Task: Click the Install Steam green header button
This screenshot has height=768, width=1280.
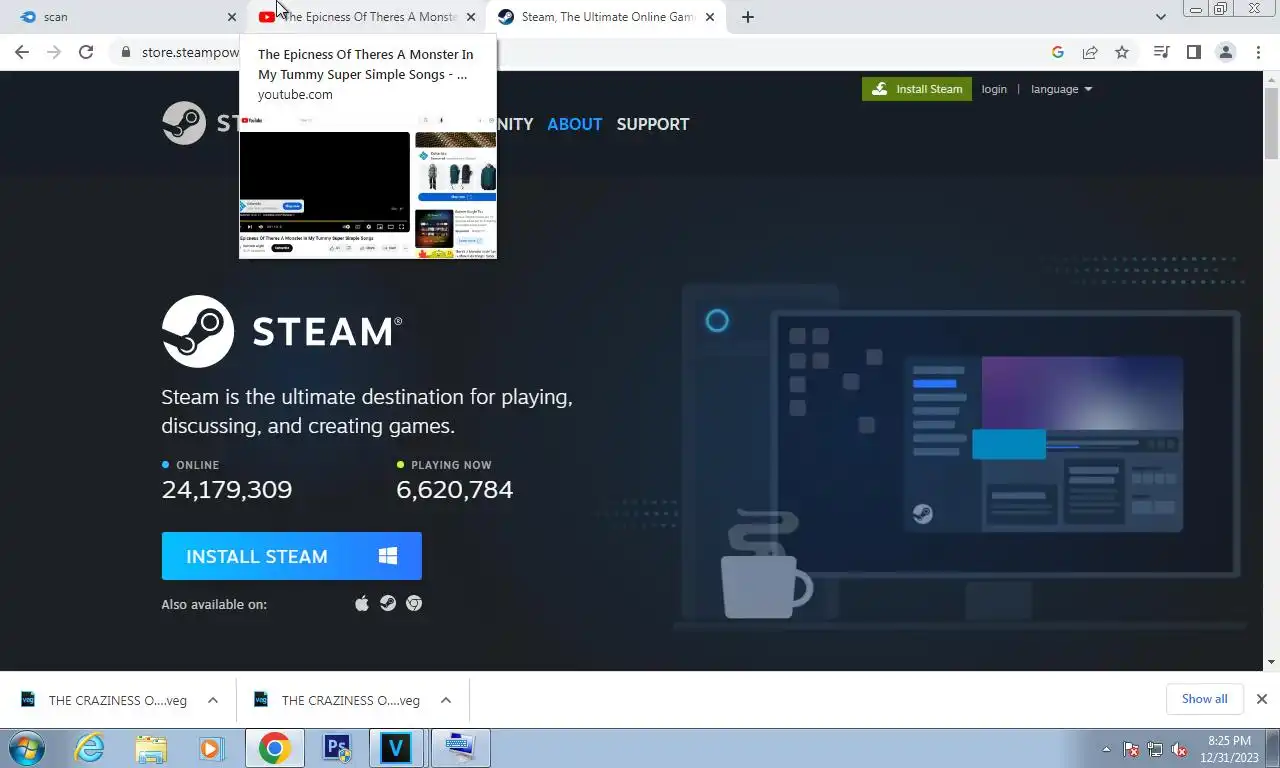Action: pyautogui.click(x=917, y=89)
